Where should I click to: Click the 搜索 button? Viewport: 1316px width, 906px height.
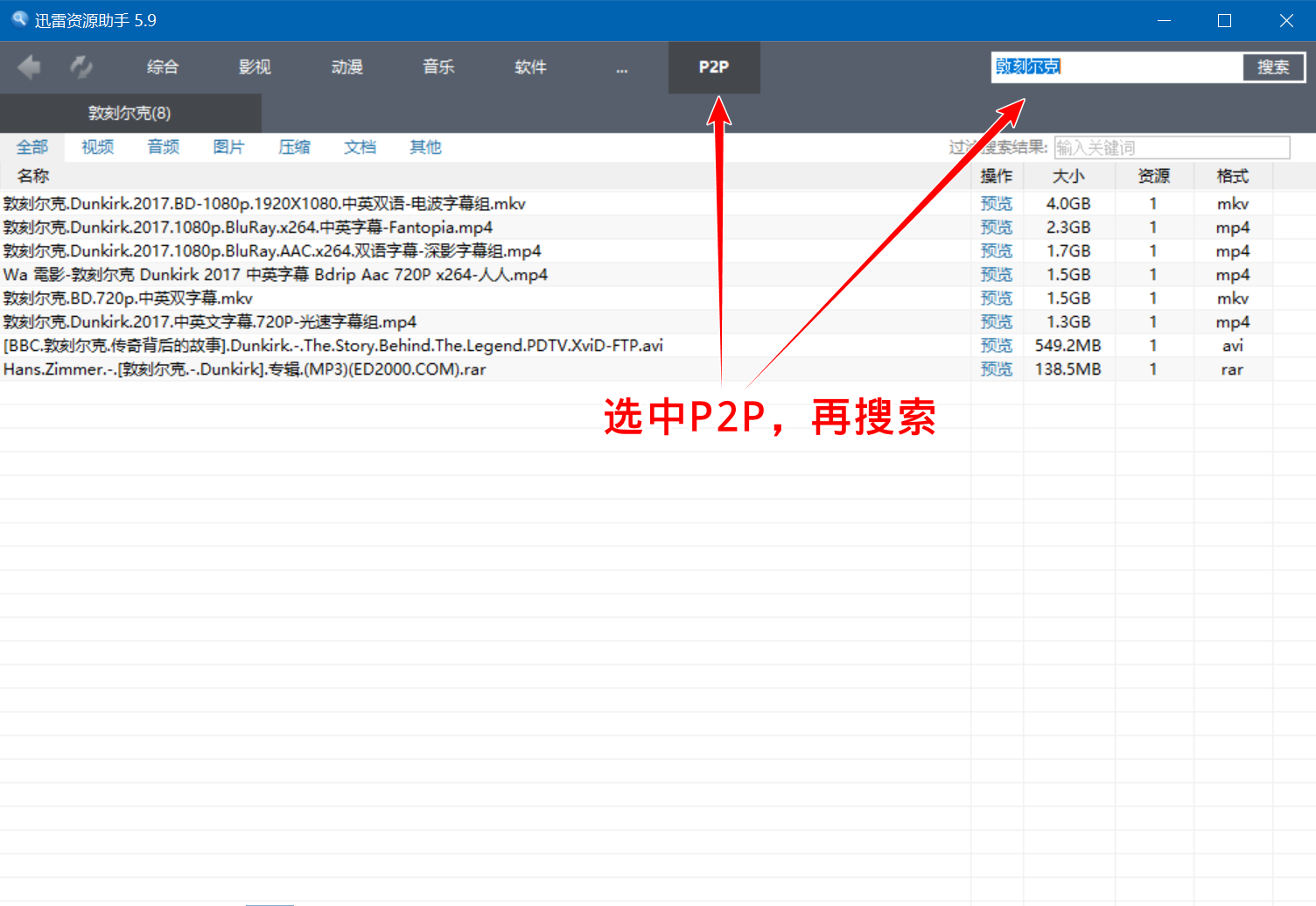tap(1273, 67)
